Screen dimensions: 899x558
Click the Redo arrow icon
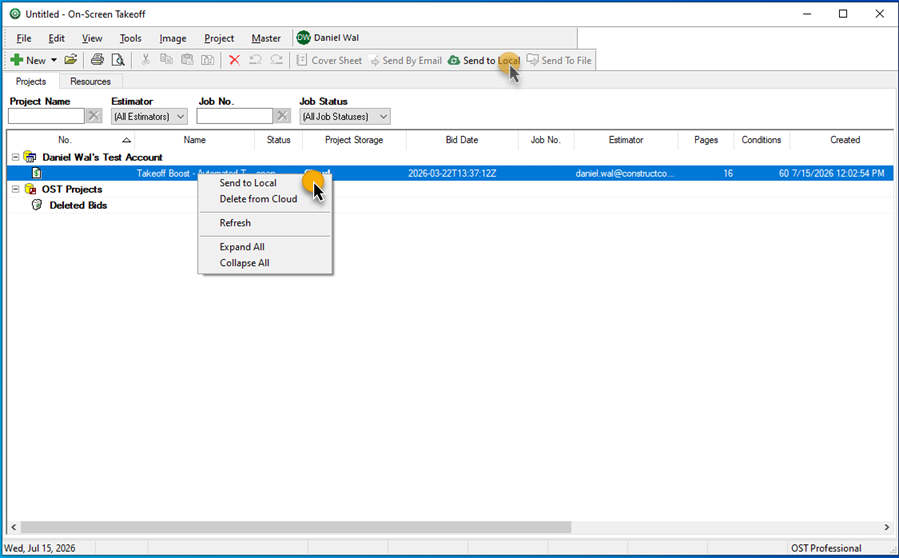pos(276,60)
